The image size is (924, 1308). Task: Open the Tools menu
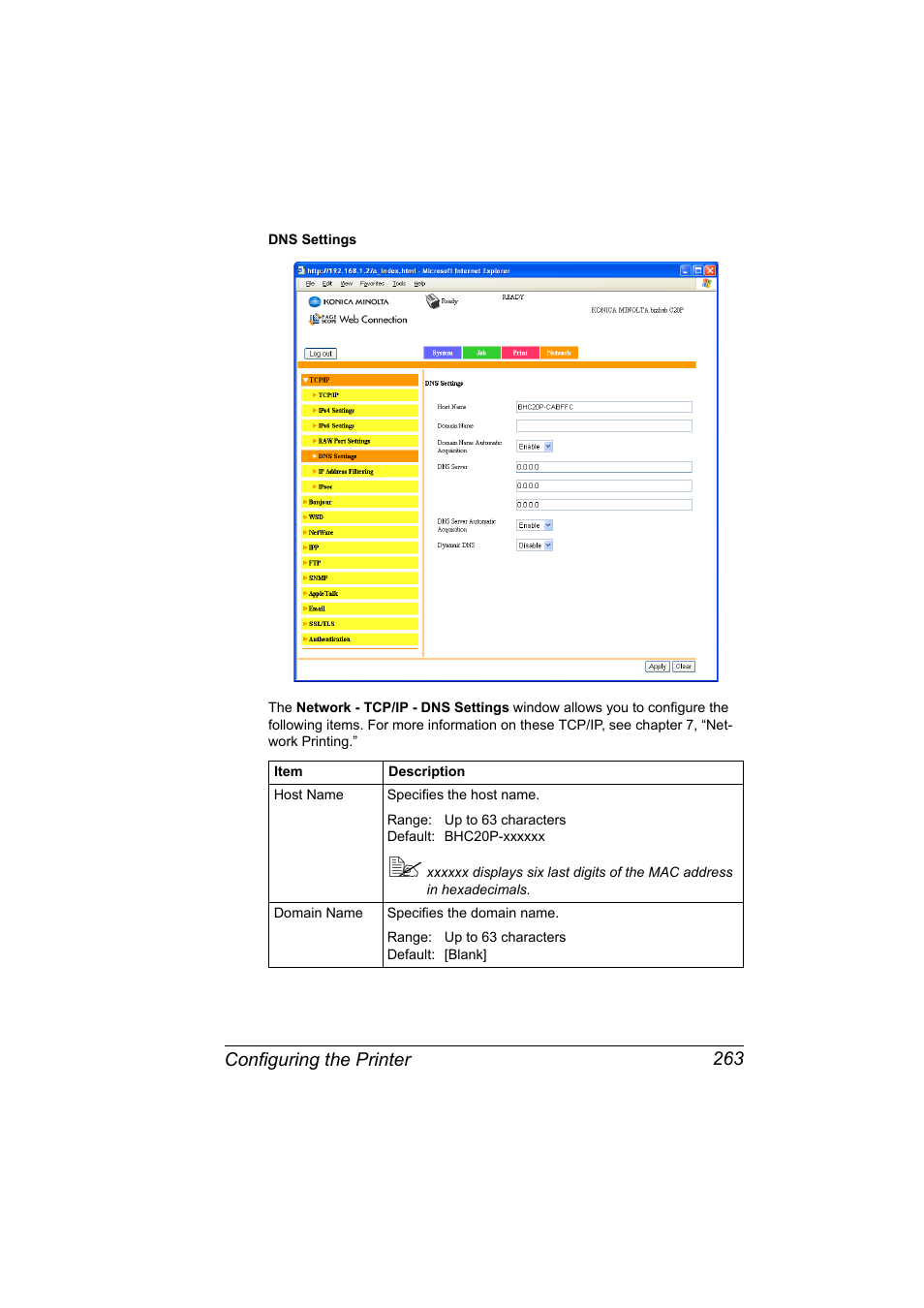pos(399,284)
